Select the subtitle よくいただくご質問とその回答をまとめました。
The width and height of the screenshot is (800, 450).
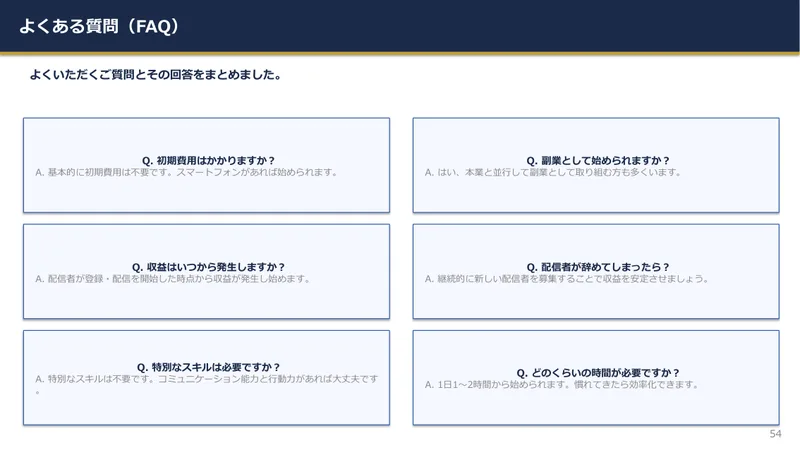156,74
